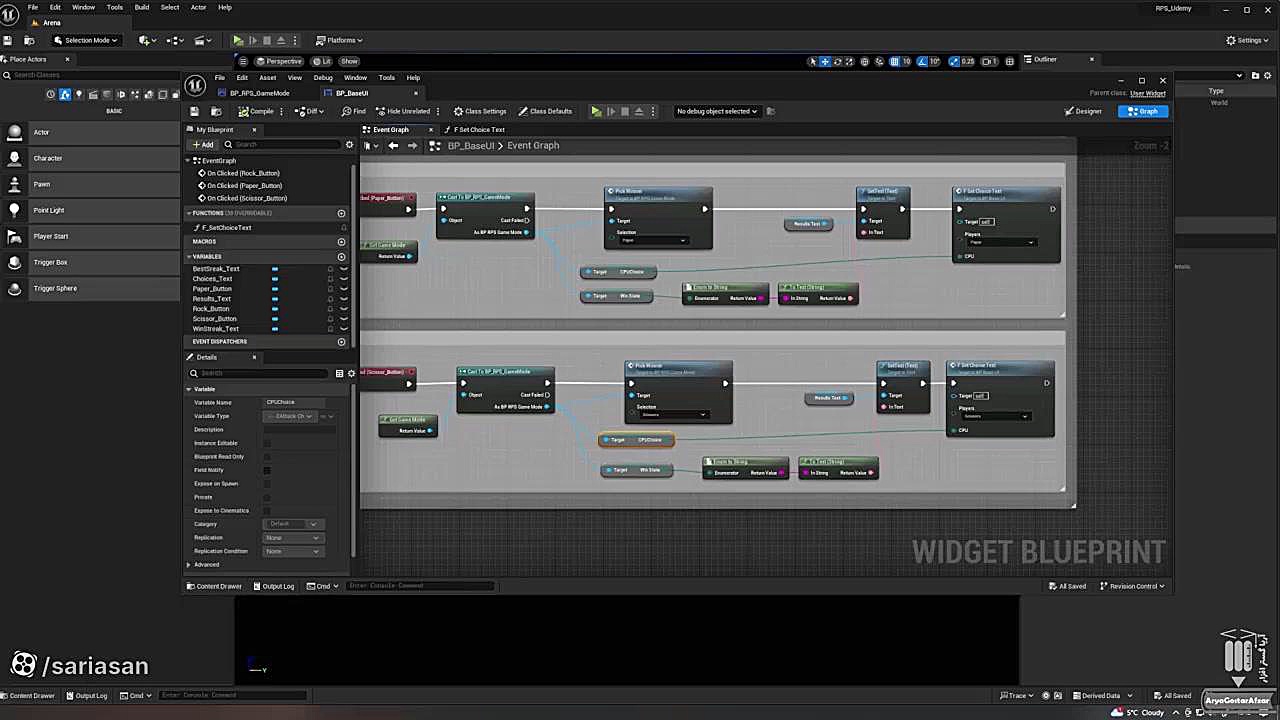Image resolution: width=1280 pixels, height=720 pixels.
Task: Open the Category dropdown
Action: pyautogui.click(x=292, y=524)
